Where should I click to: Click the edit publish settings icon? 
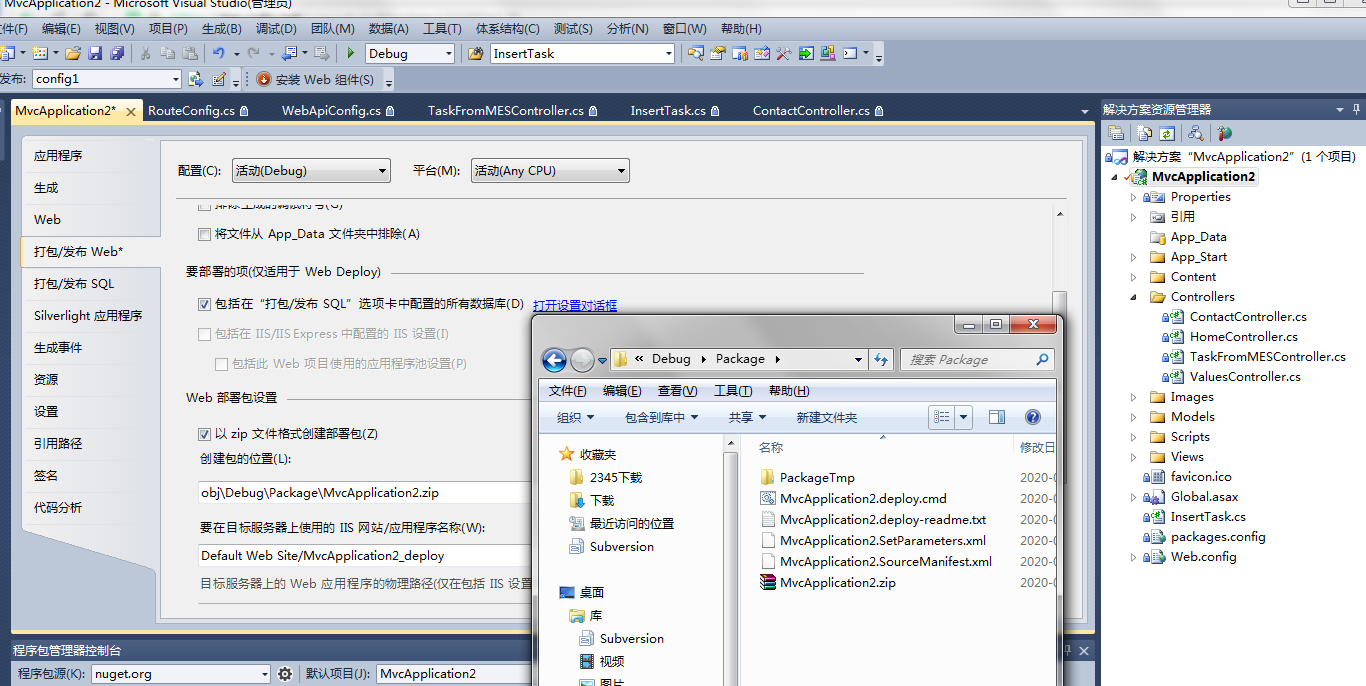click(219, 79)
